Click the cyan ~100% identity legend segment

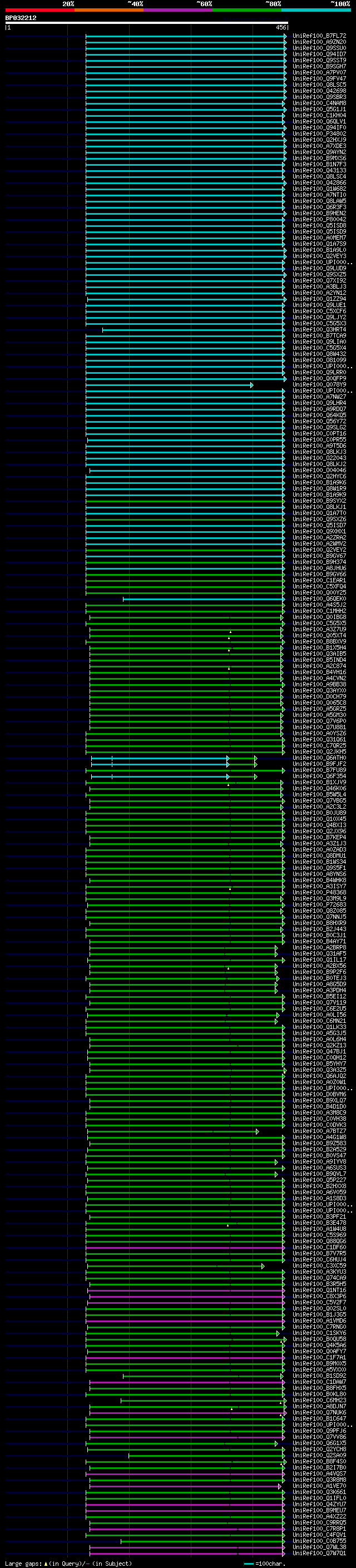pyautogui.click(x=317, y=10)
